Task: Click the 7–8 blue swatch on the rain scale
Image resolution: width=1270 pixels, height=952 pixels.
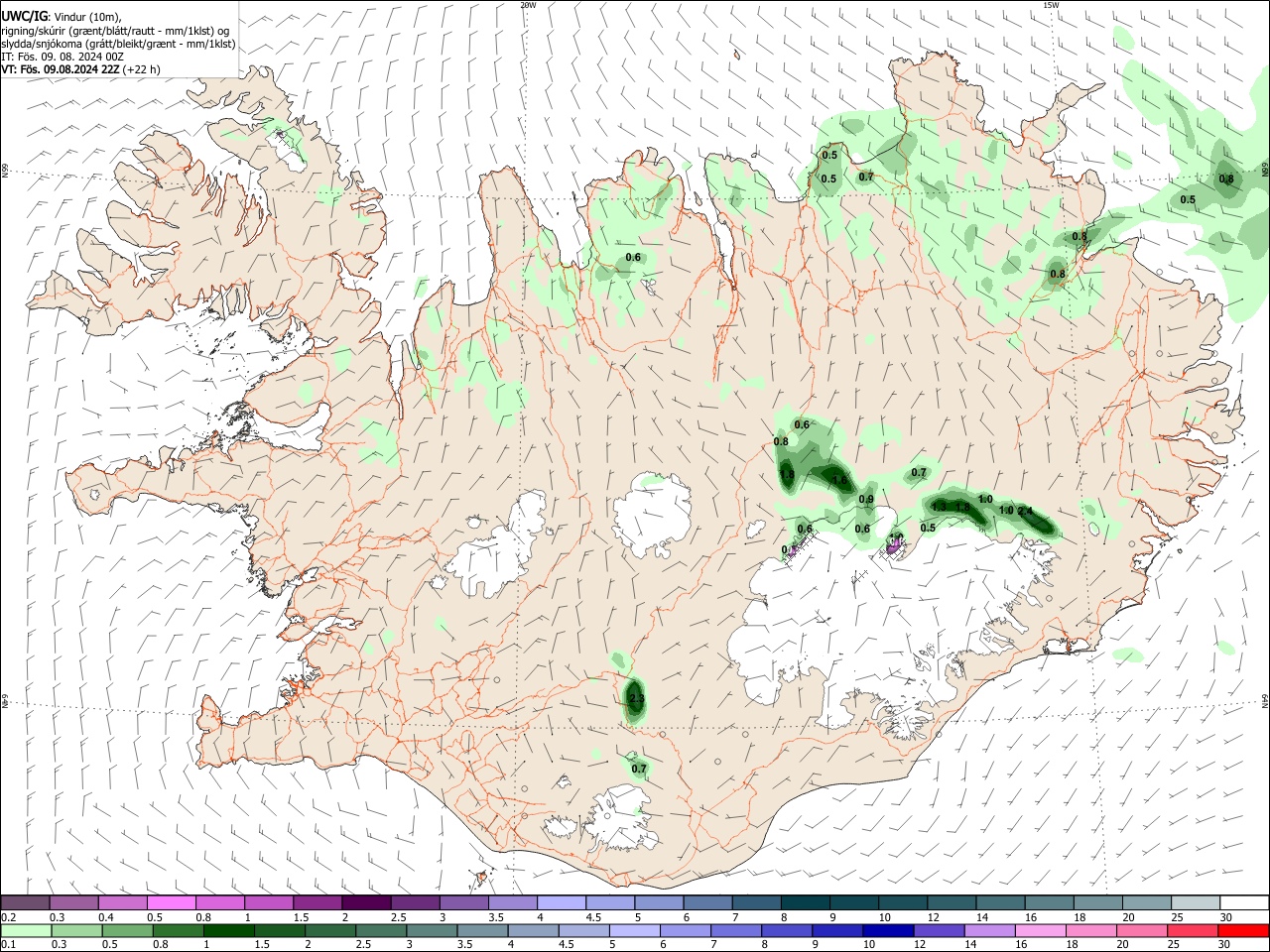Action: point(736,930)
